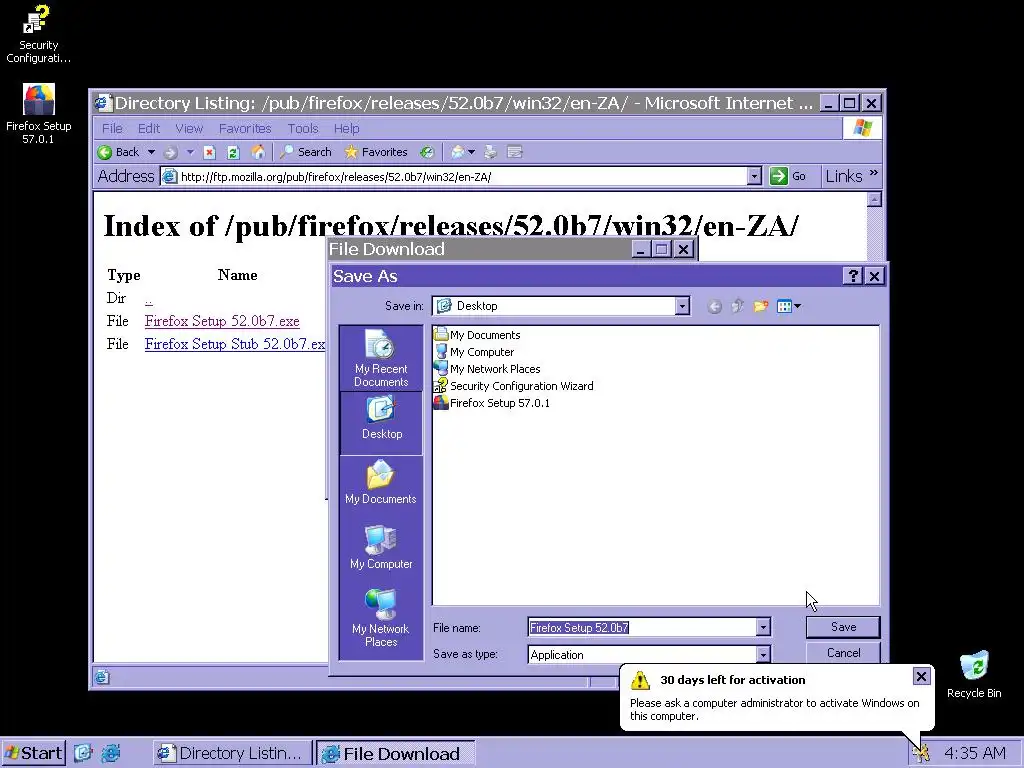Dismiss the activation balloon with its X
The image size is (1024, 768).
(921, 677)
